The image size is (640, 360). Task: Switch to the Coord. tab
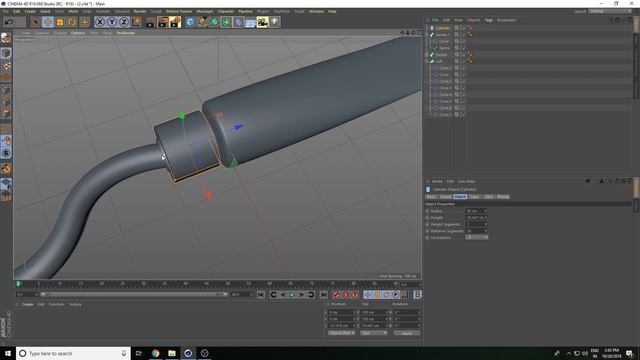pyautogui.click(x=445, y=197)
